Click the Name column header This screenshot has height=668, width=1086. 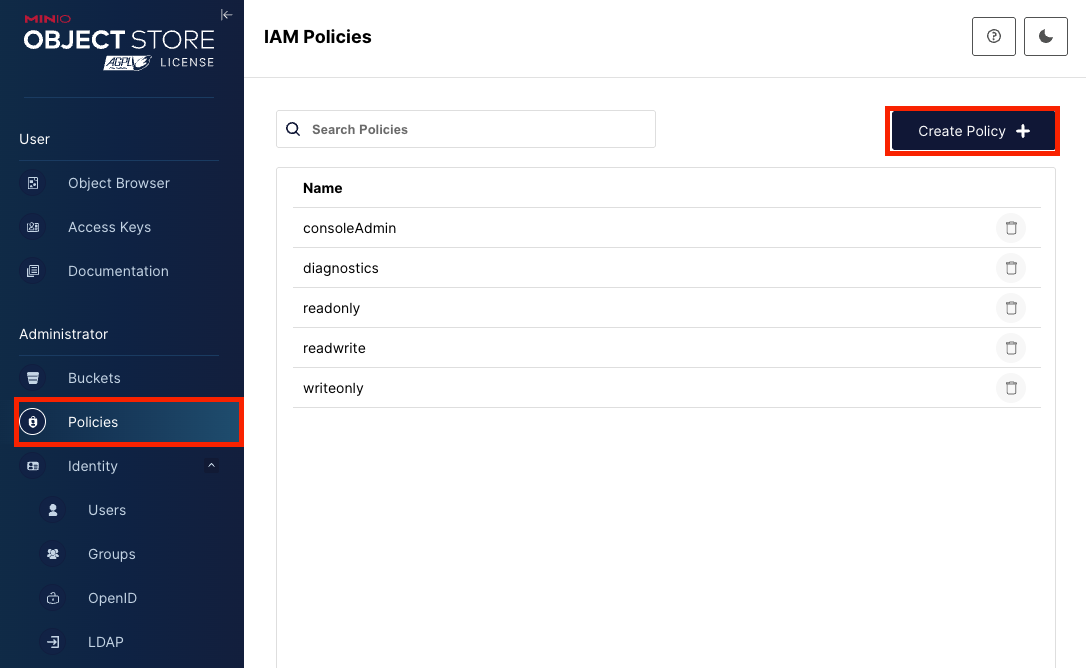point(322,188)
